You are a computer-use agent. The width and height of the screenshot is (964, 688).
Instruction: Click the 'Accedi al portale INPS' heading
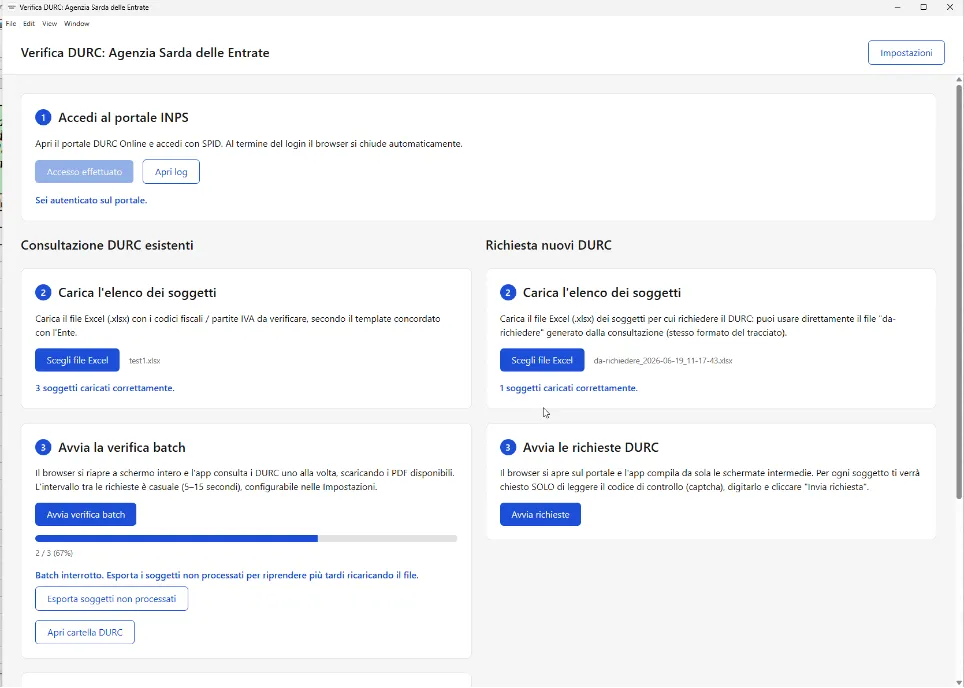point(124,117)
